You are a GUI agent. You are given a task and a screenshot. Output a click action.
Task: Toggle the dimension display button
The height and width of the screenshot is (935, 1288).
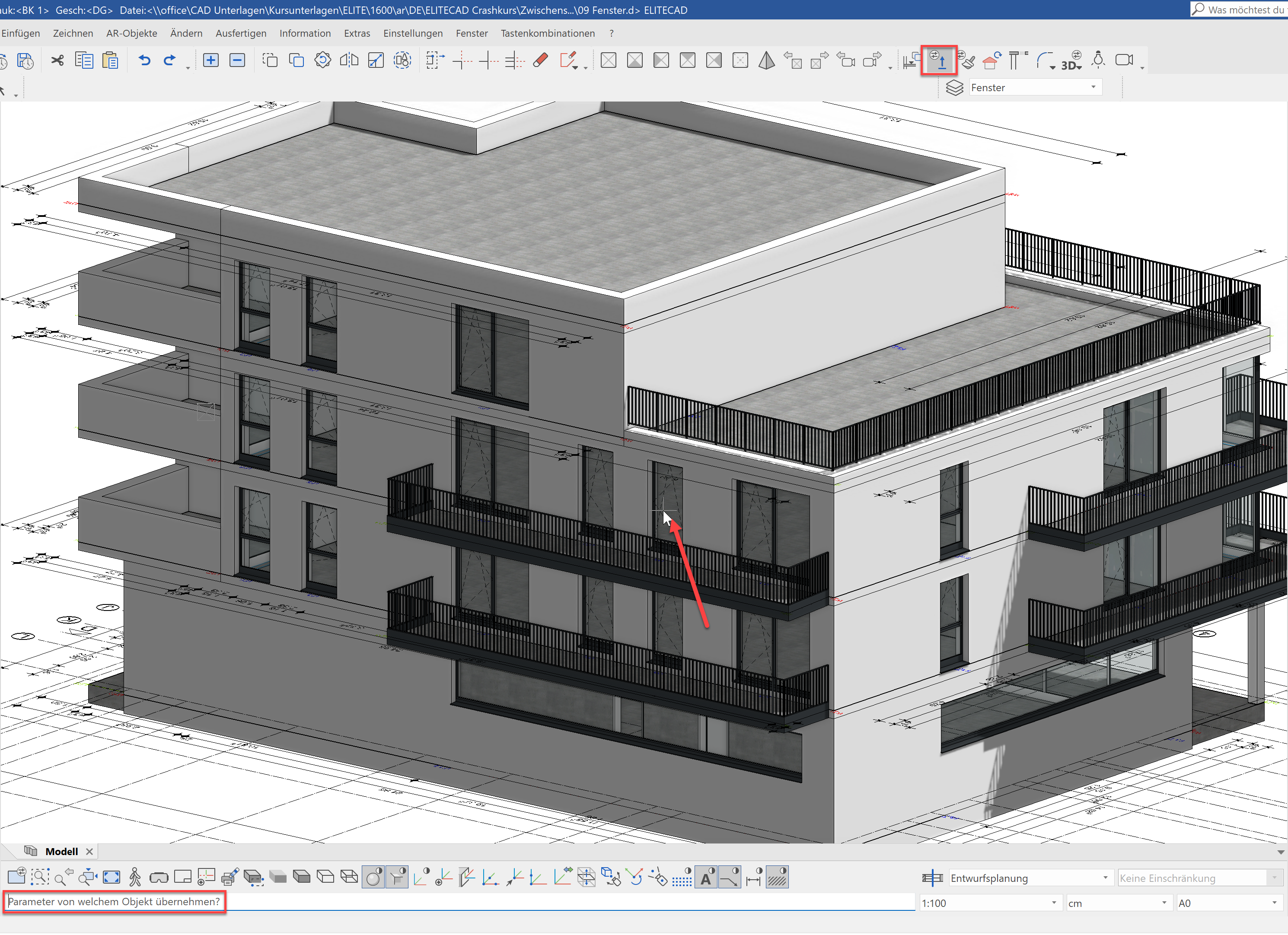pos(754,878)
